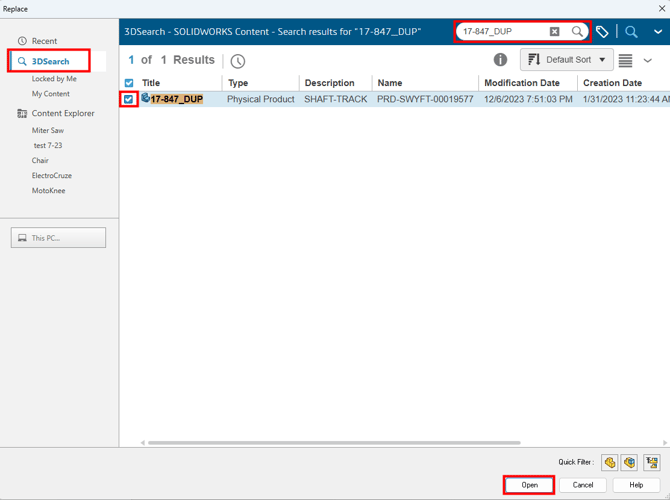Open the ElectroCruze bookmark
This screenshot has height=500, width=670.
(x=52, y=175)
